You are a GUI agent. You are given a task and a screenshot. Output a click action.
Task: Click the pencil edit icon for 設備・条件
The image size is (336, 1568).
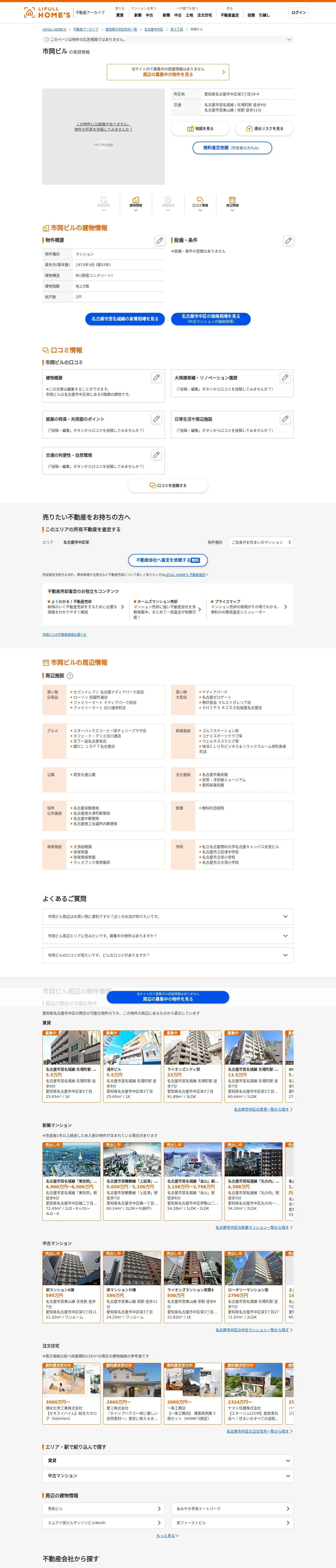coord(288,240)
